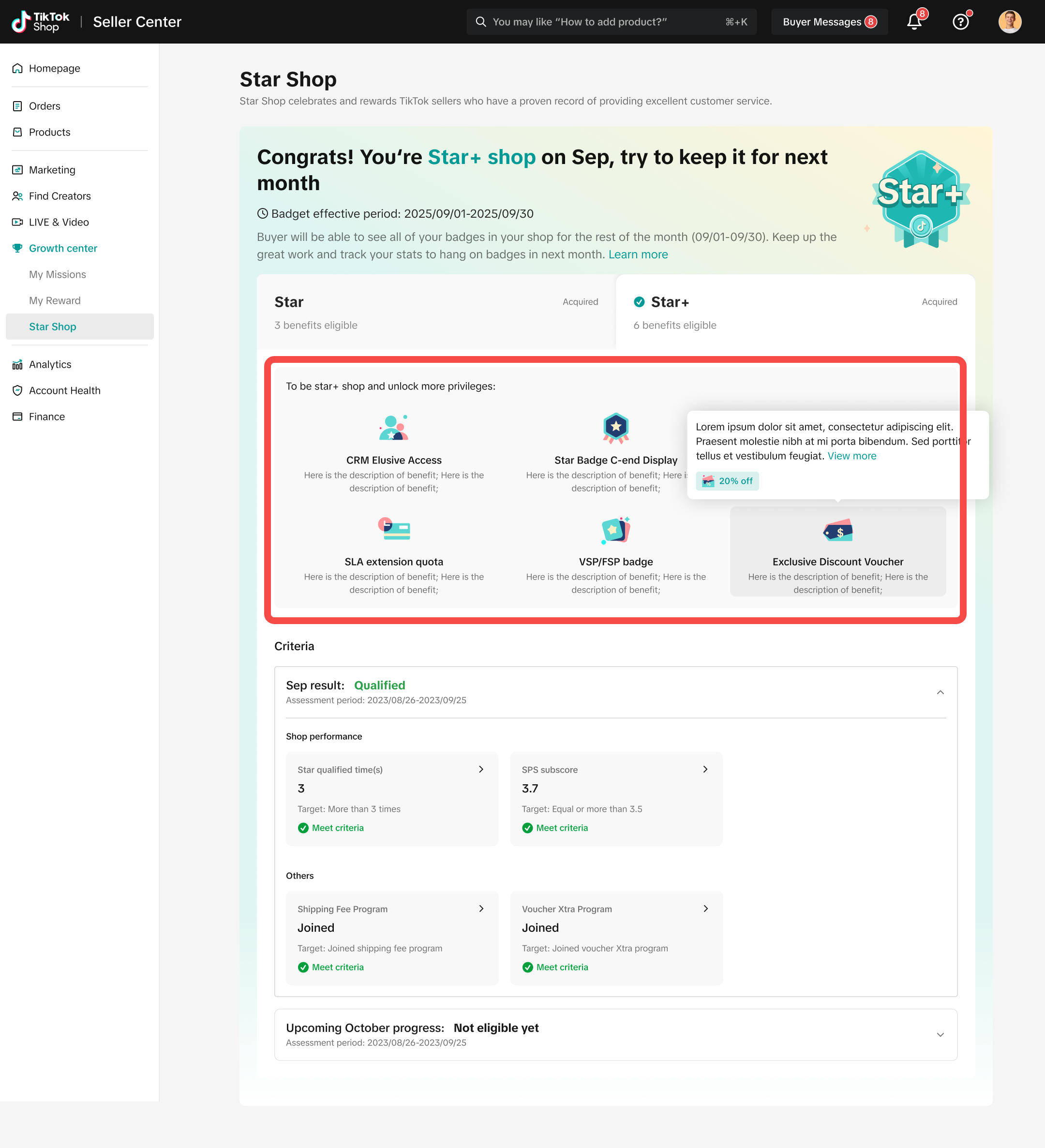Click View more in tooltip
Viewport: 1045px width, 1148px height.
(851, 456)
